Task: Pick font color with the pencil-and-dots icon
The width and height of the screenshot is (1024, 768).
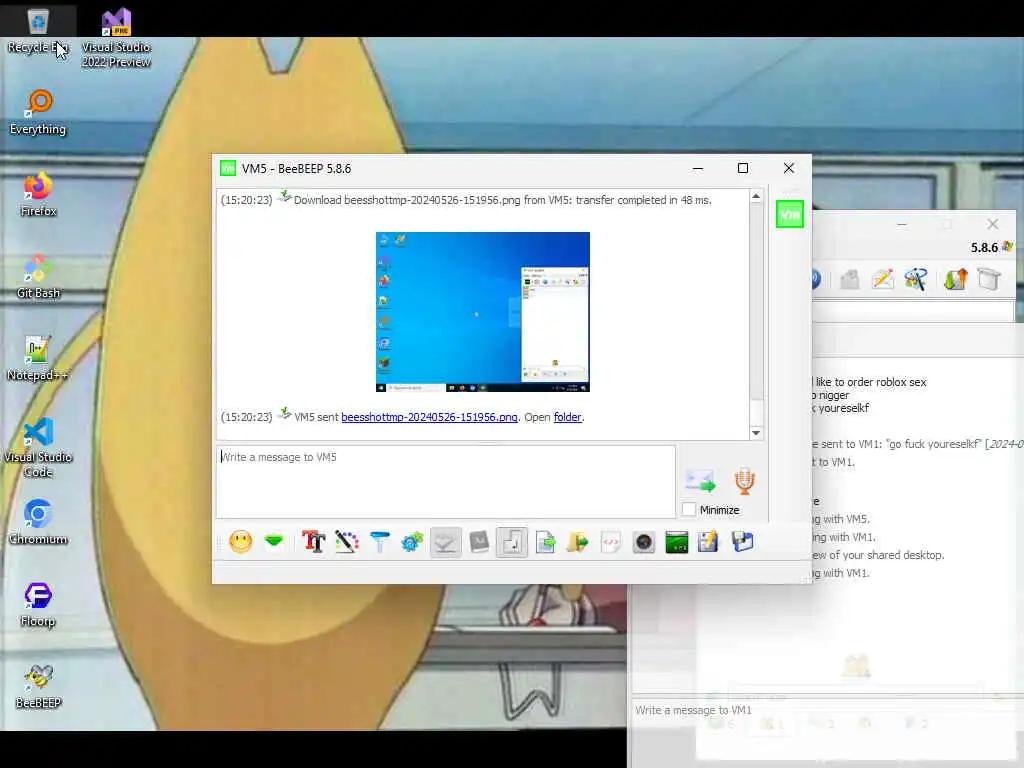Action: point(347,541)
